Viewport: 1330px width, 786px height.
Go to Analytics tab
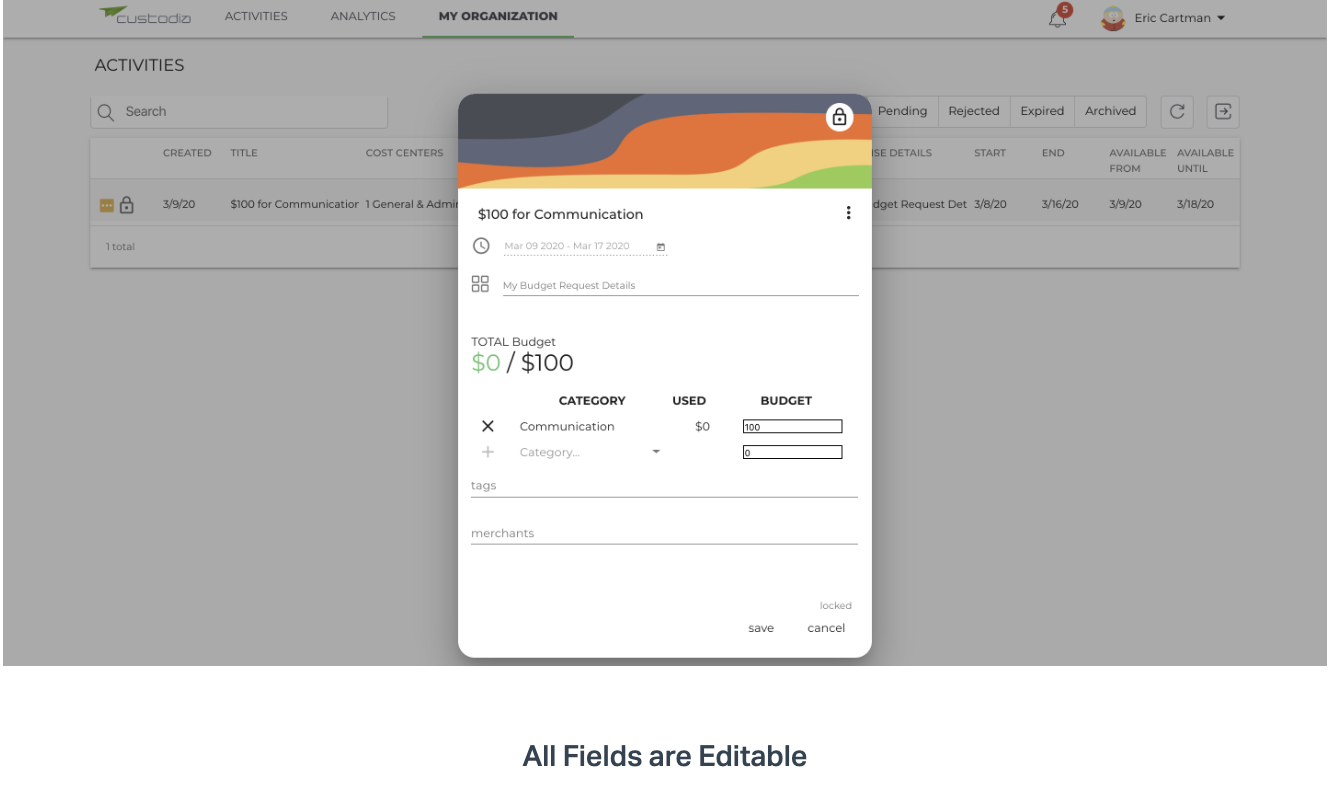coord(363,16)
